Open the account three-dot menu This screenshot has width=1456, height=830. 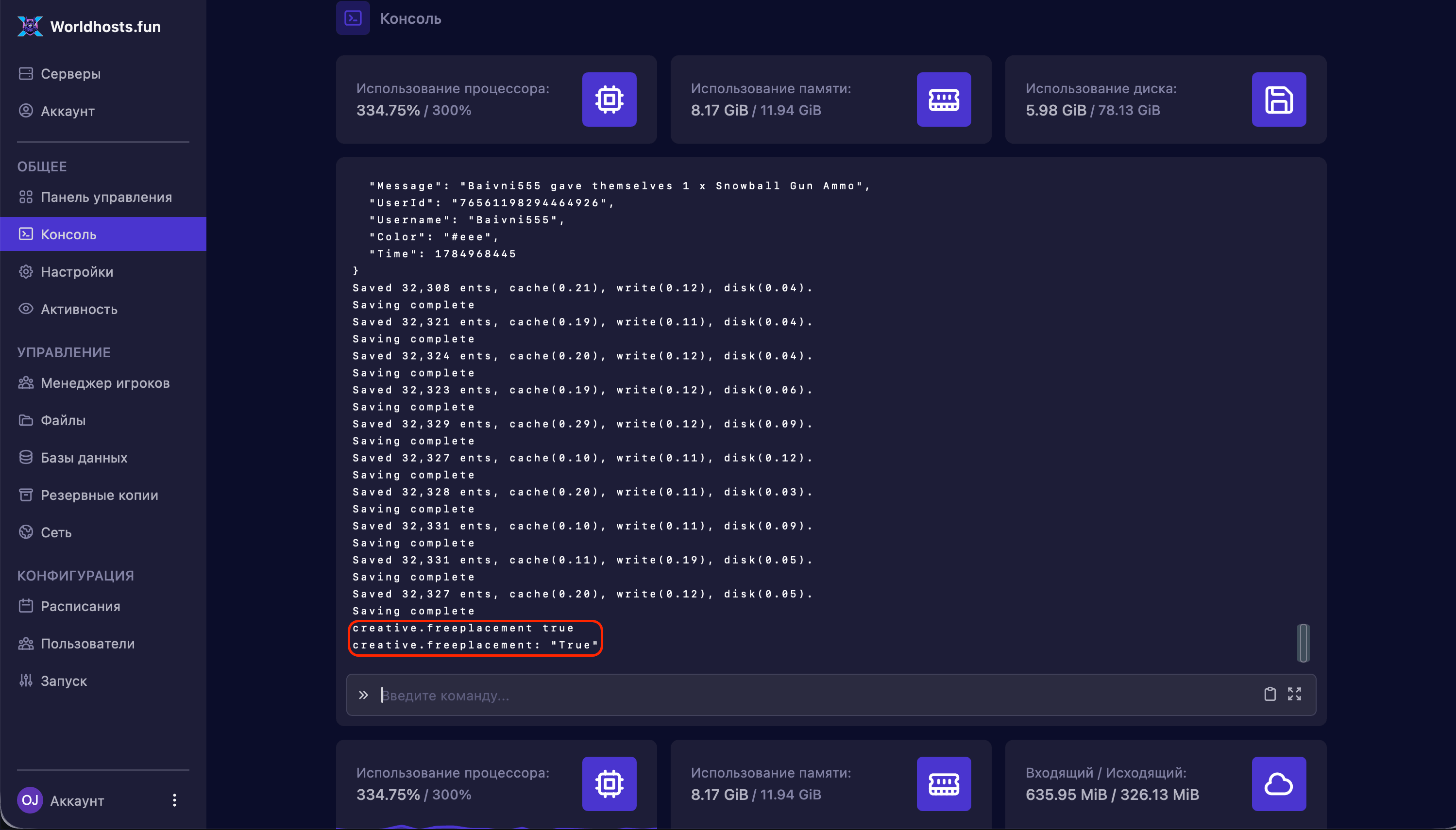coord(174,800)
